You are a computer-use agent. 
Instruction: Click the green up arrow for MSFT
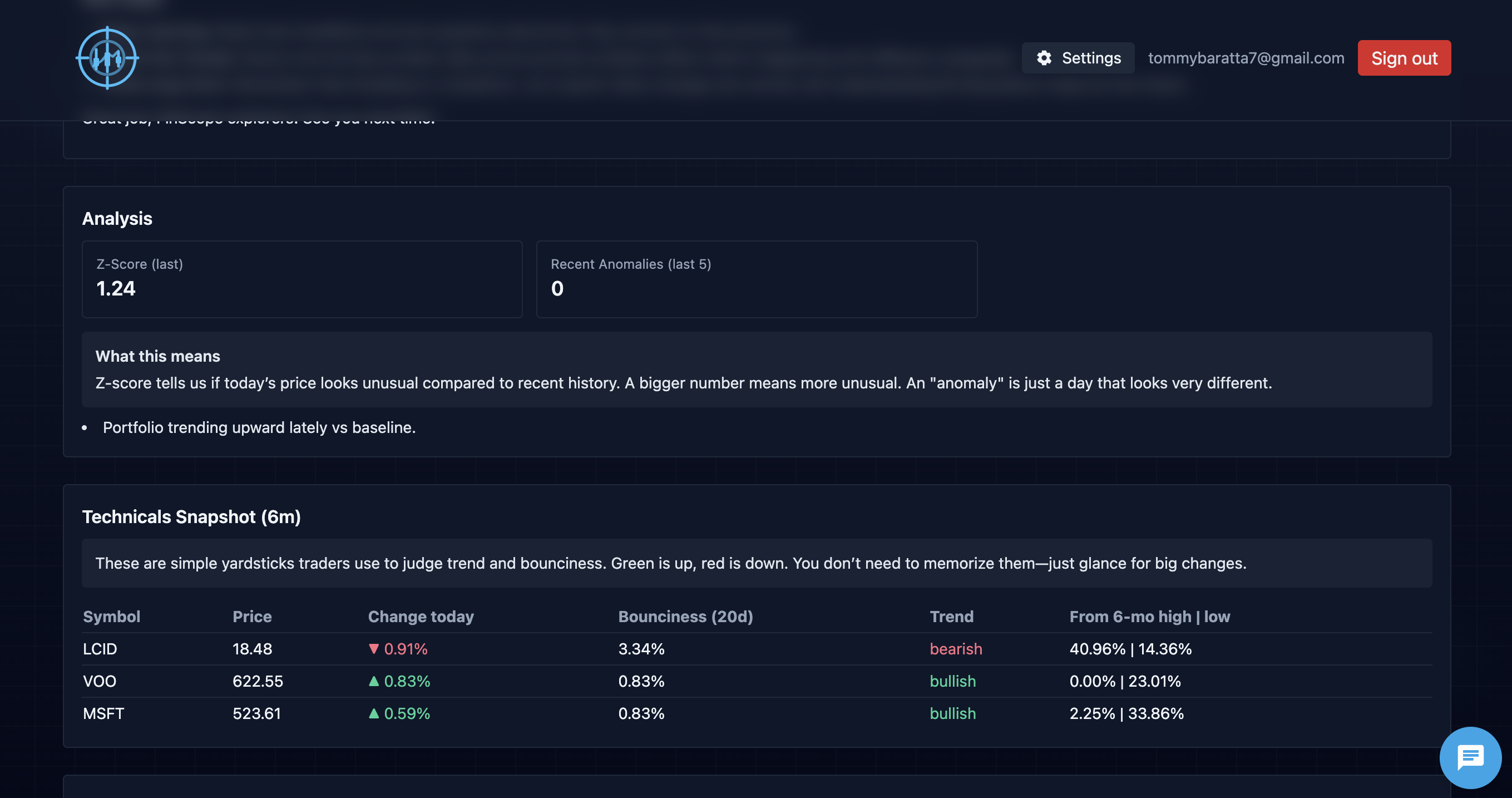pos(374,713)
